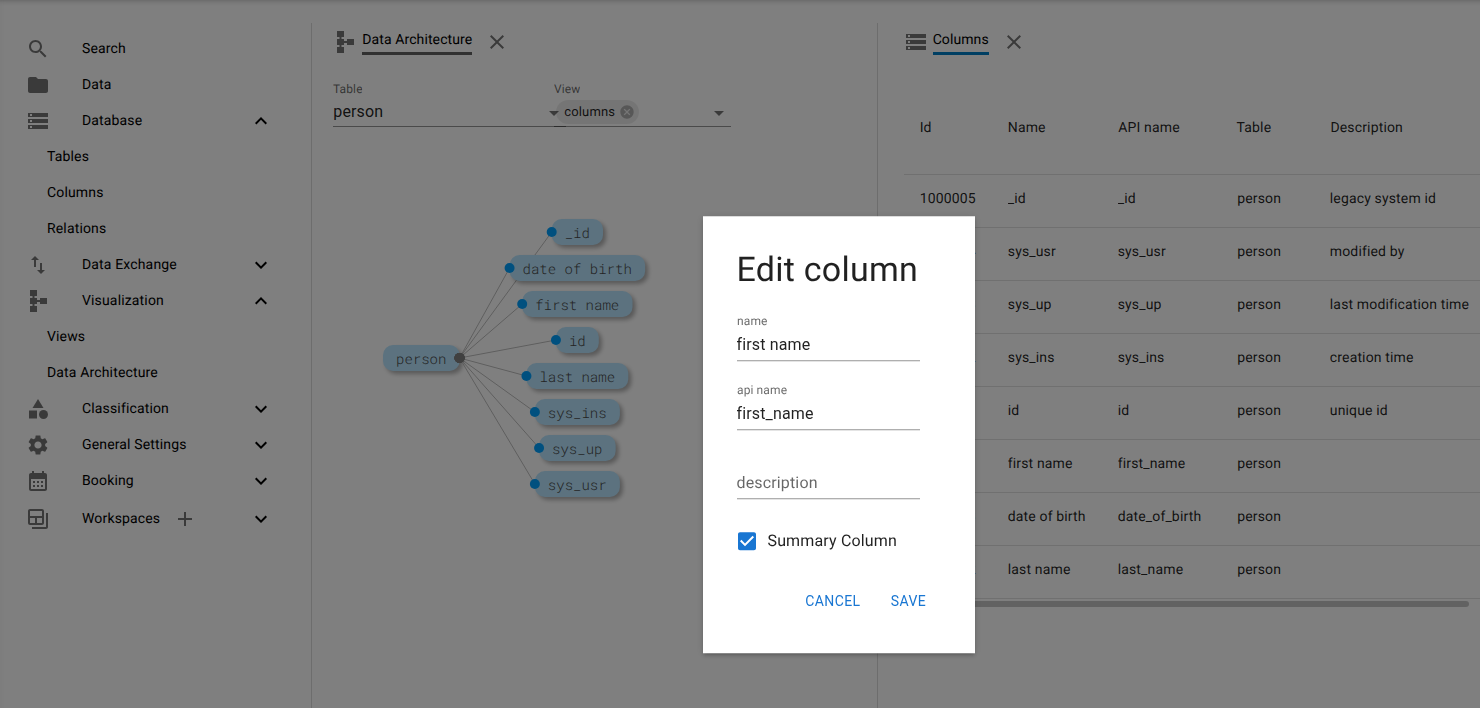Collapse the Database section

click(x=260, y=120)
